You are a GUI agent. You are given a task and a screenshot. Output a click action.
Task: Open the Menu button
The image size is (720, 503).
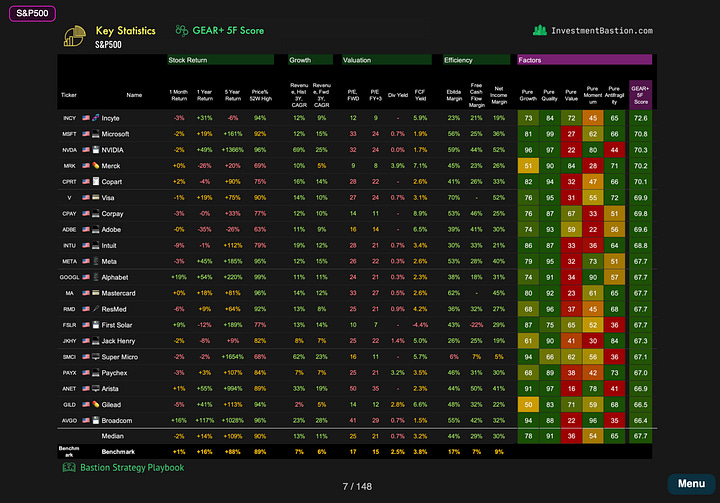[691, 484]
